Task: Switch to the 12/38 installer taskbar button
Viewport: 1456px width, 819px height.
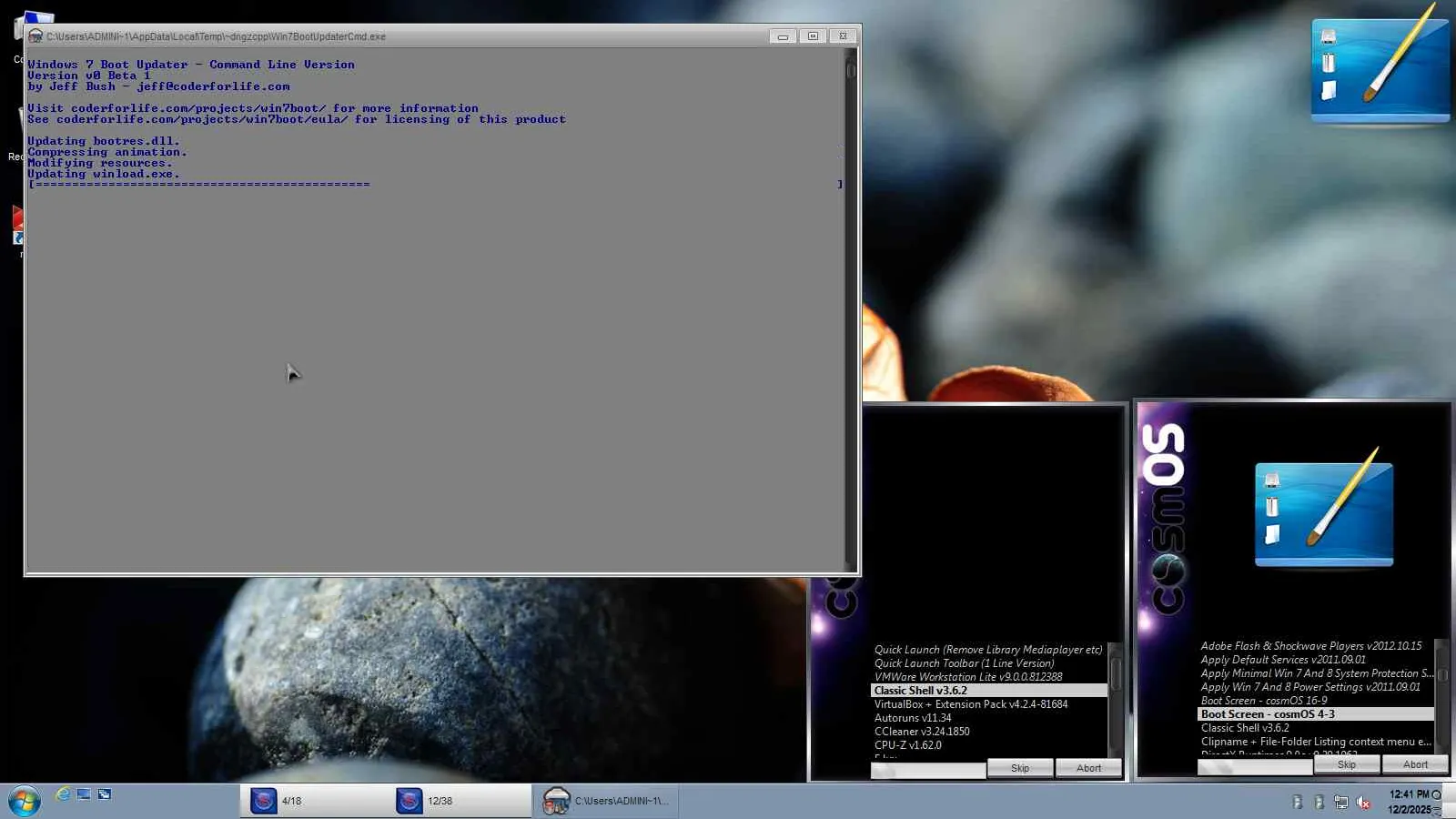Action: (x=460, y=801)
